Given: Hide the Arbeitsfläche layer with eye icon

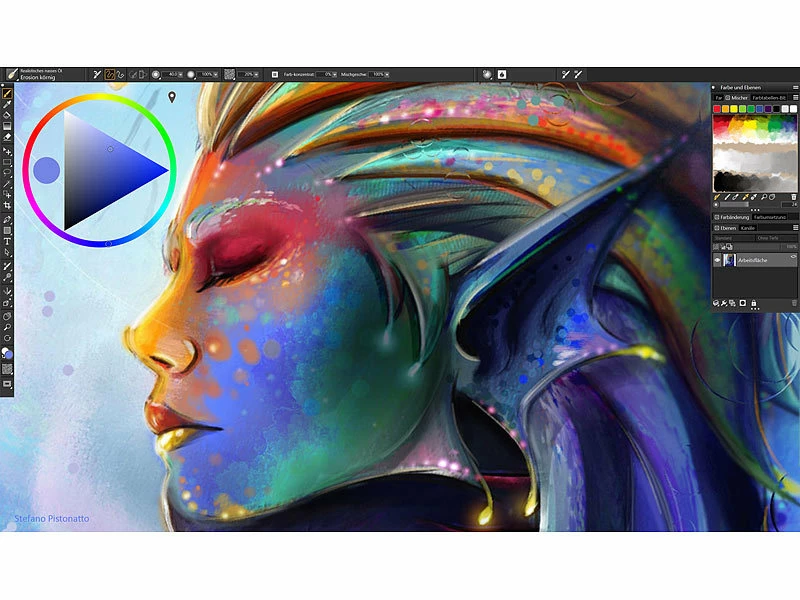Looking at the screenshot, I should click(x=717, y=260).
